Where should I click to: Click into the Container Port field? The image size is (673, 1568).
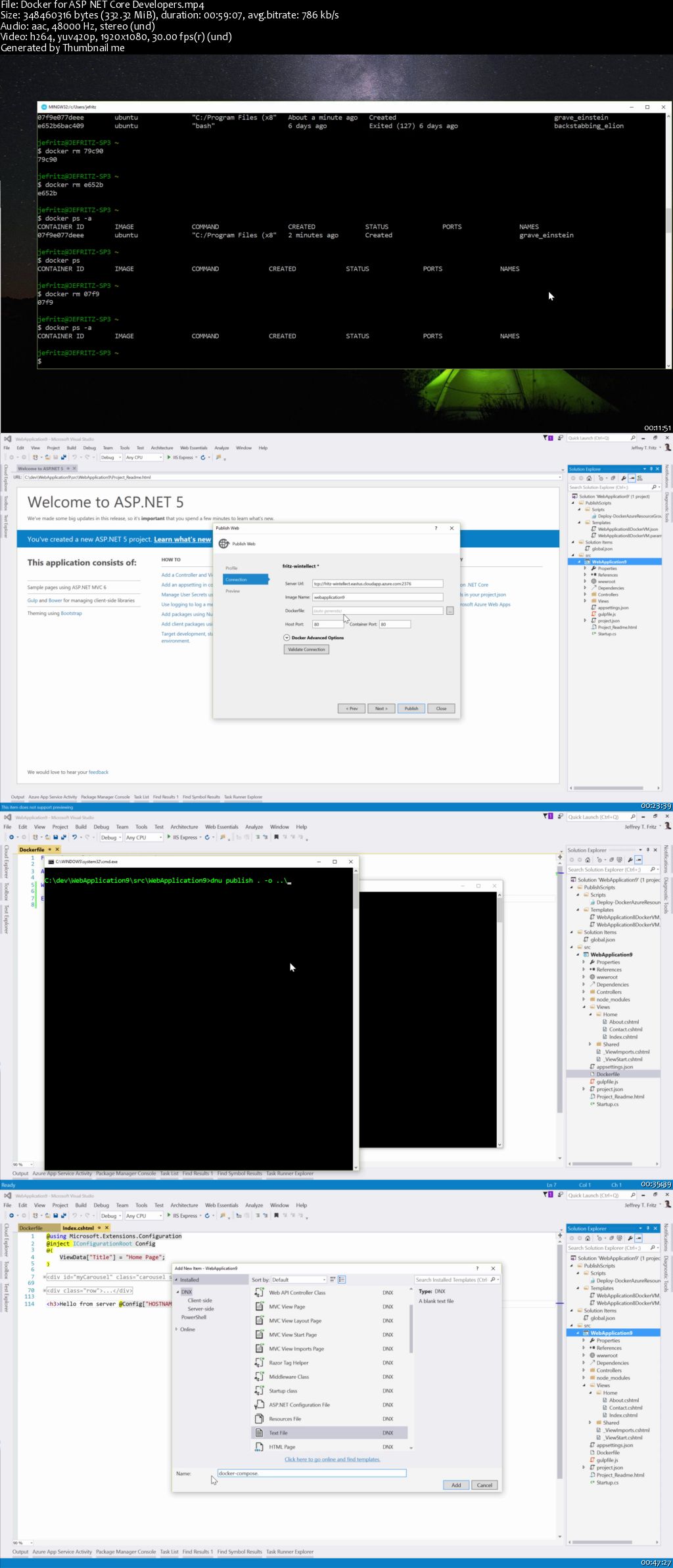[x=395, y=625]
